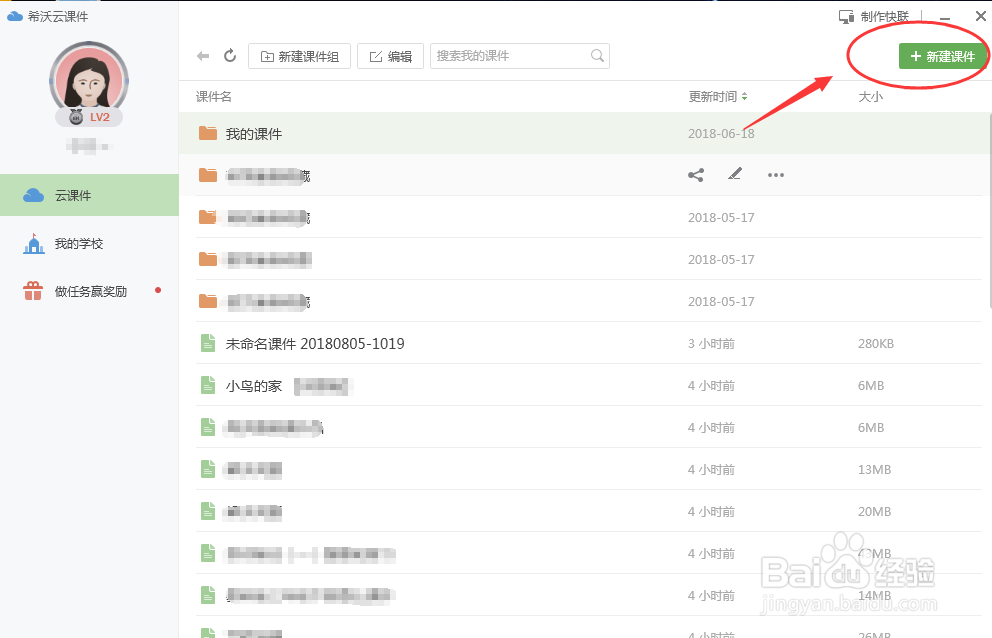Click the refresh icon in the toolbar
The height and width of the screenshot is (638, 992).
[230, 56]
